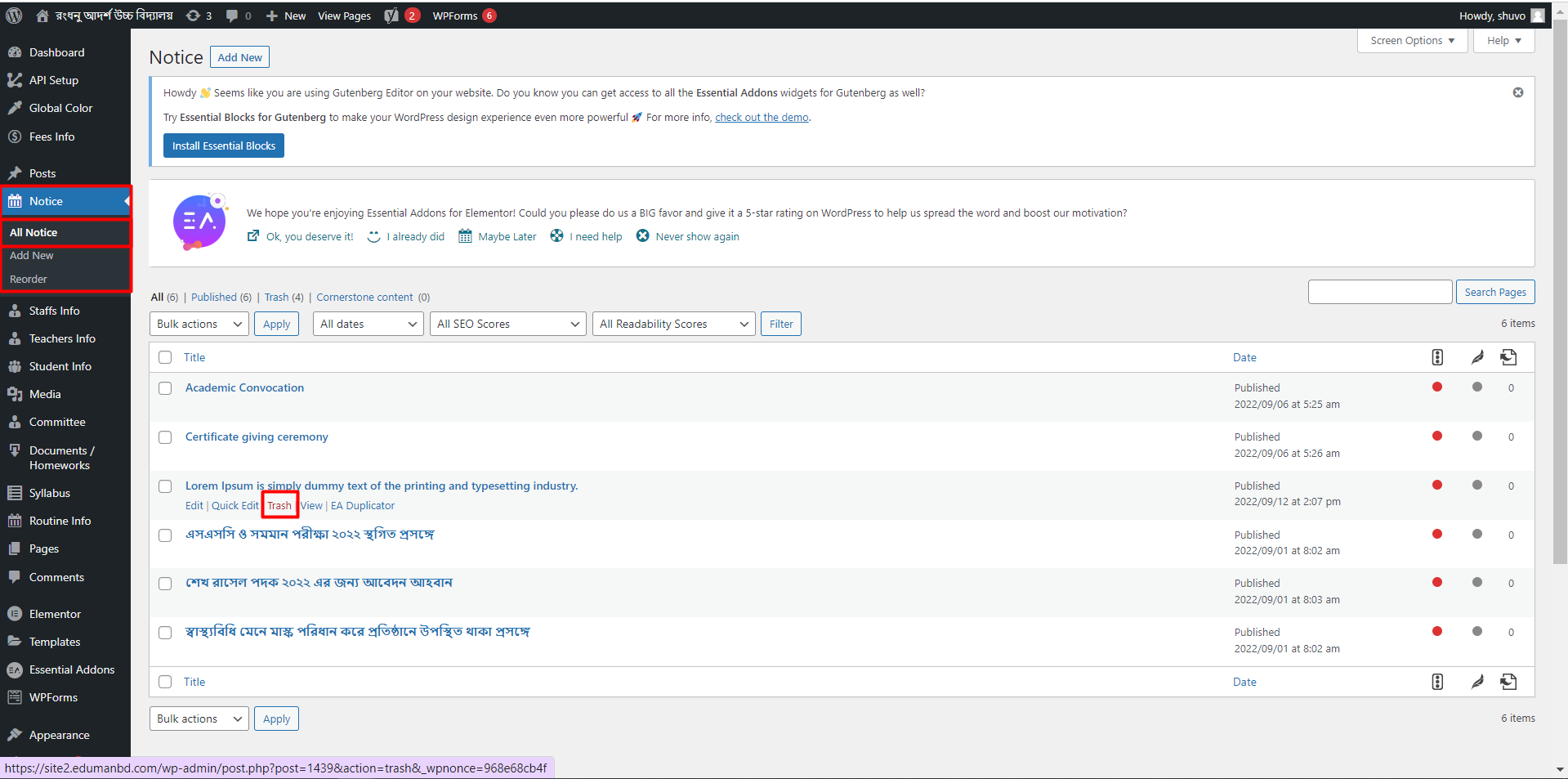The width and height of the screenshot is (1568, 779).
Task: Open top Bulk actions dropdown
Action: click(199, 324)
